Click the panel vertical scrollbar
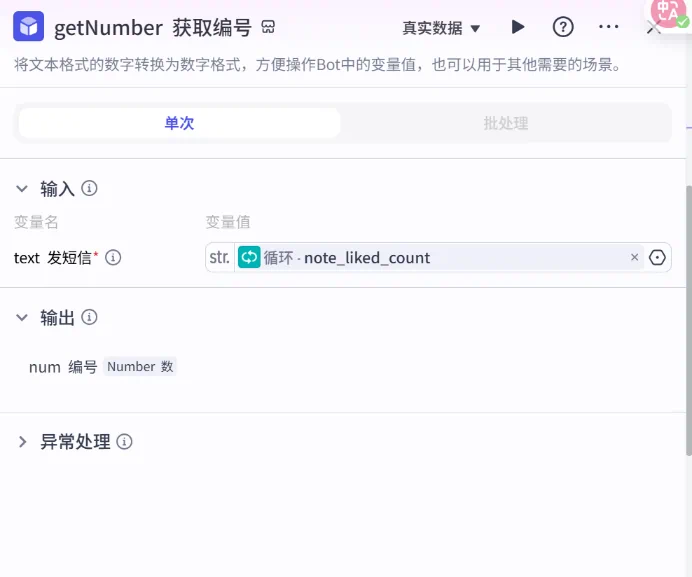This screenshot has height=577, width=692. pos(688,320)
